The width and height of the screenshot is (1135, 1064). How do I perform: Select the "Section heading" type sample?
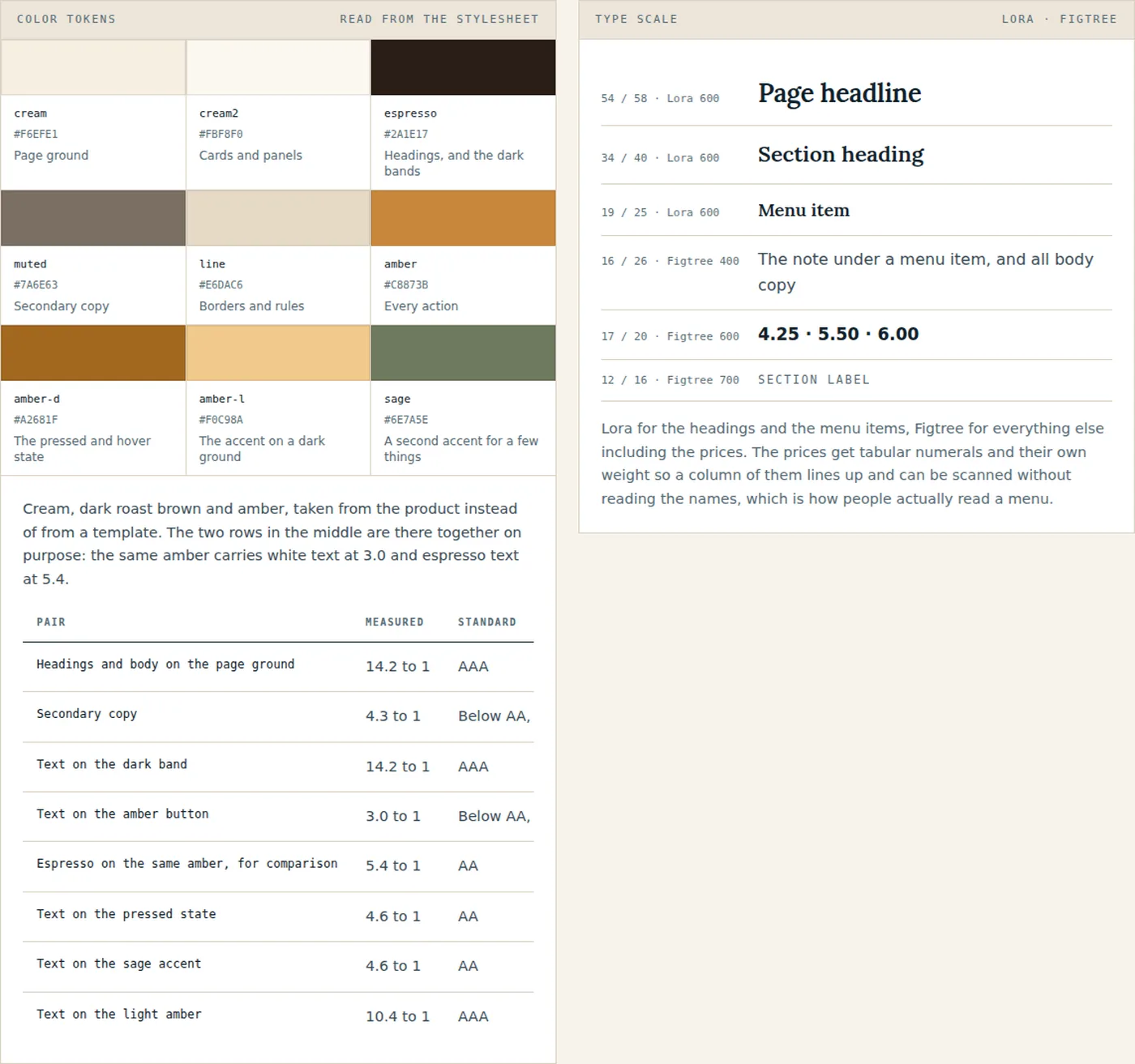[841, 155]
